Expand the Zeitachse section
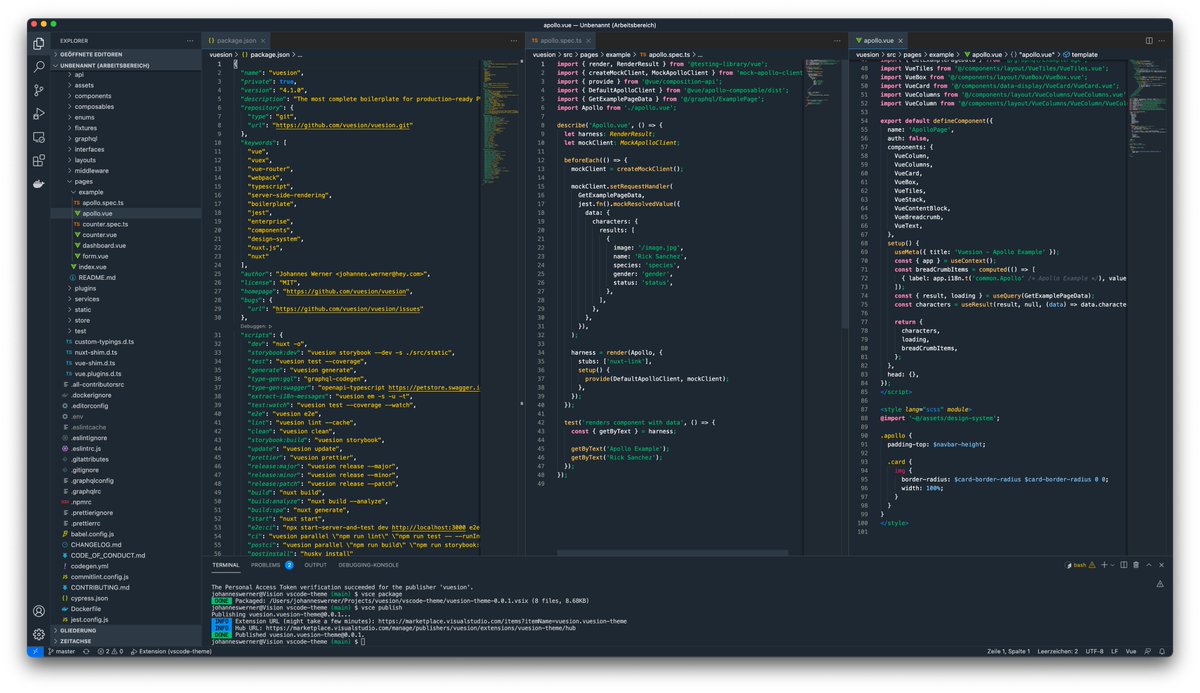The height and width of the screenshot is (693, 1200). tap(126, 641)
